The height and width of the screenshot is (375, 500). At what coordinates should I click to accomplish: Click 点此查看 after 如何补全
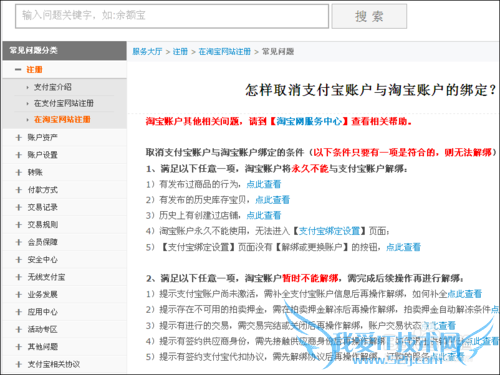tap(465, 294)
